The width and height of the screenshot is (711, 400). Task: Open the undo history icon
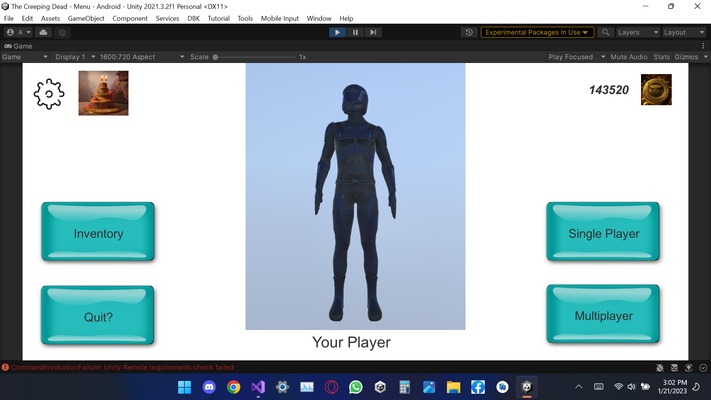469,32
